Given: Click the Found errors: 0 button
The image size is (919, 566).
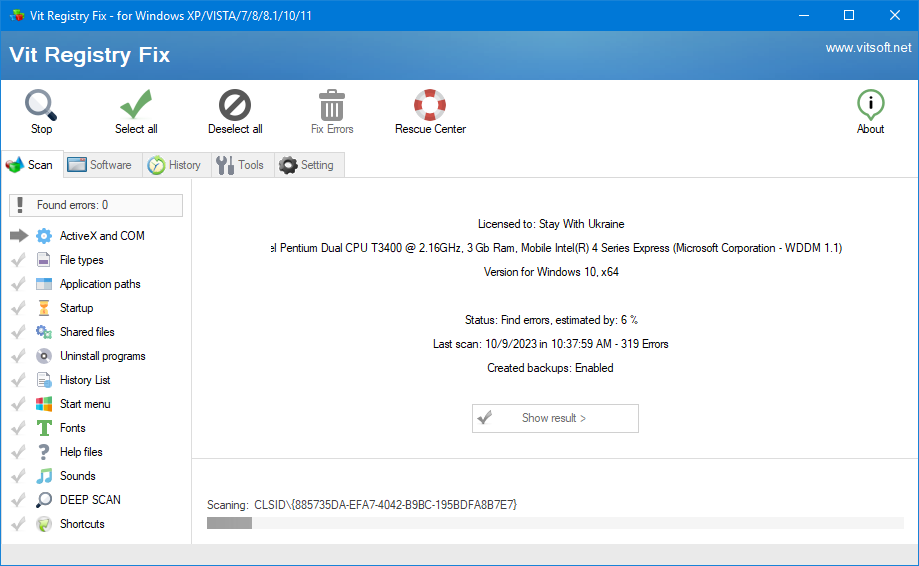Looking at the screenshot, I should [96, 205].
